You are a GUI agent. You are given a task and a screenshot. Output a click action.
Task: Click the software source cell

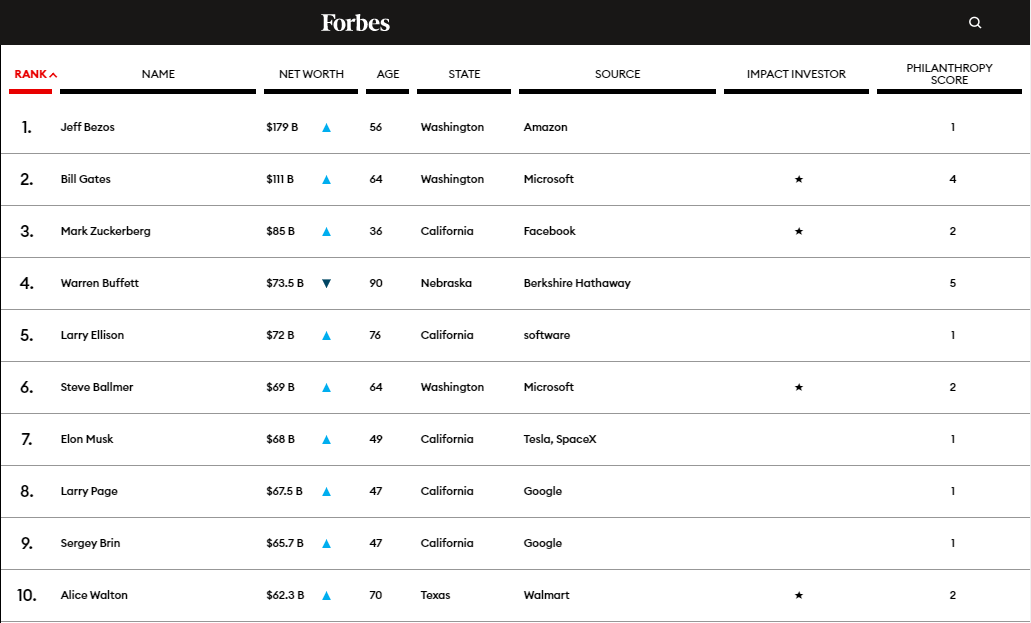click(x=546, y=335)
